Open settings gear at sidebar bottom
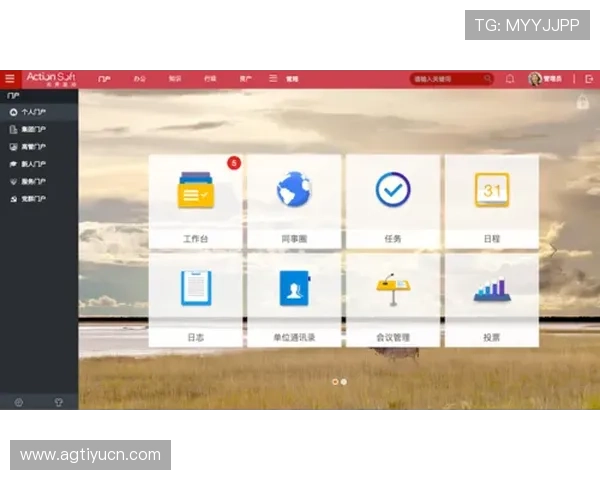Image resolution: width=600 pixels, height=480 pixels. [18, 402]
